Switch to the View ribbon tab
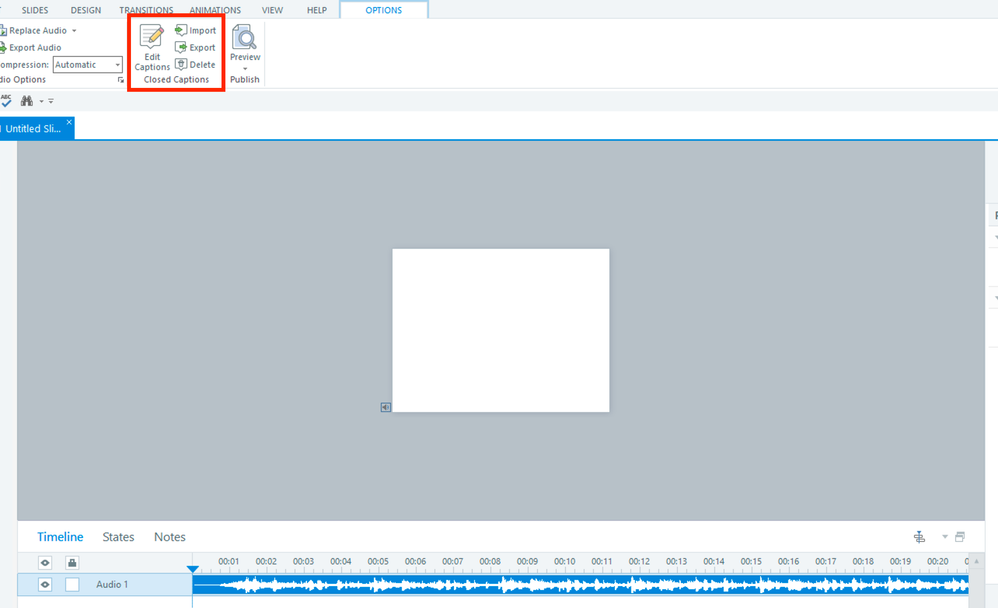 click(272, 10)
